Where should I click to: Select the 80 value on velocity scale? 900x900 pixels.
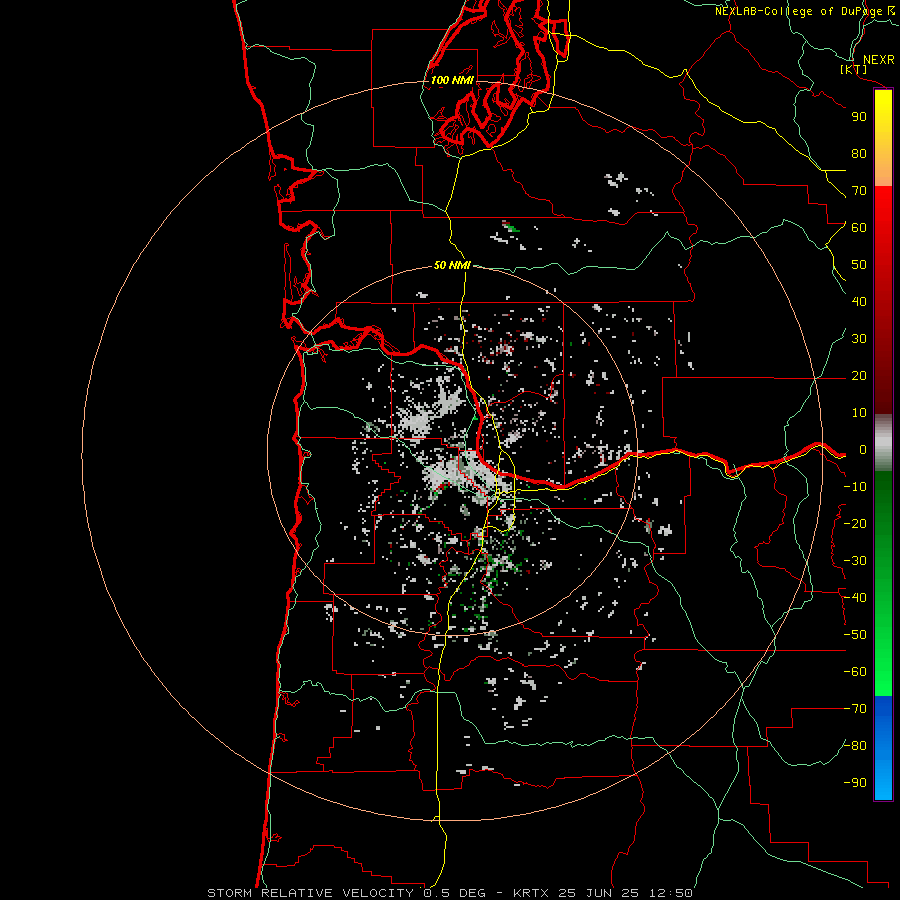[859, 153]
